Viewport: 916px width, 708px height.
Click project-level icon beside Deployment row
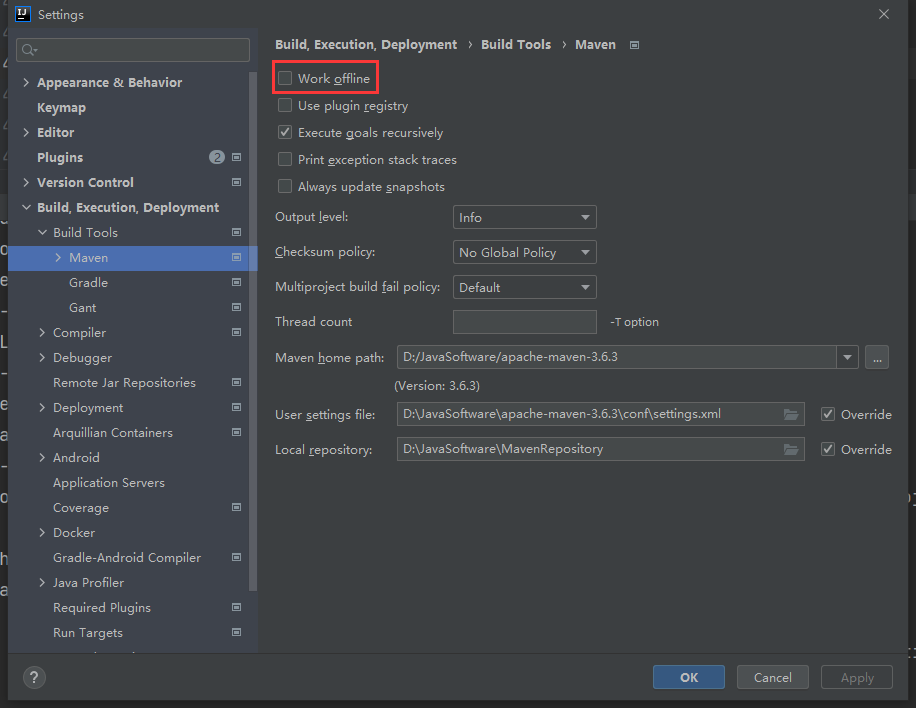237,407
